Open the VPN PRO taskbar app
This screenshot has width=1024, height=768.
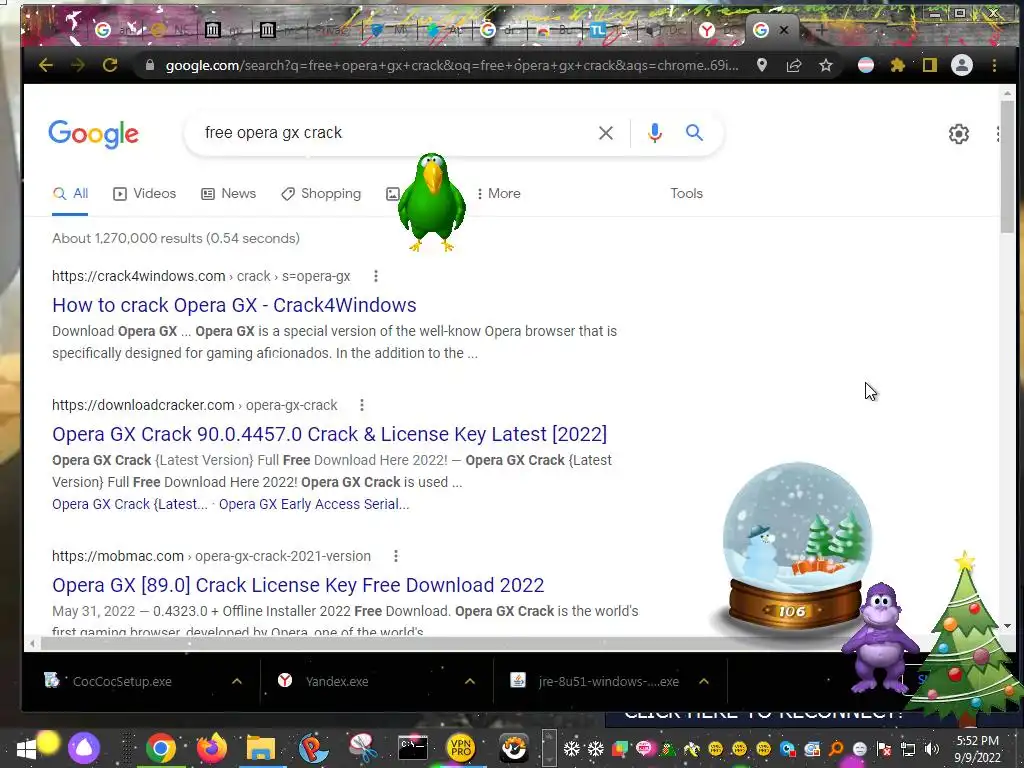click(460, 748)
